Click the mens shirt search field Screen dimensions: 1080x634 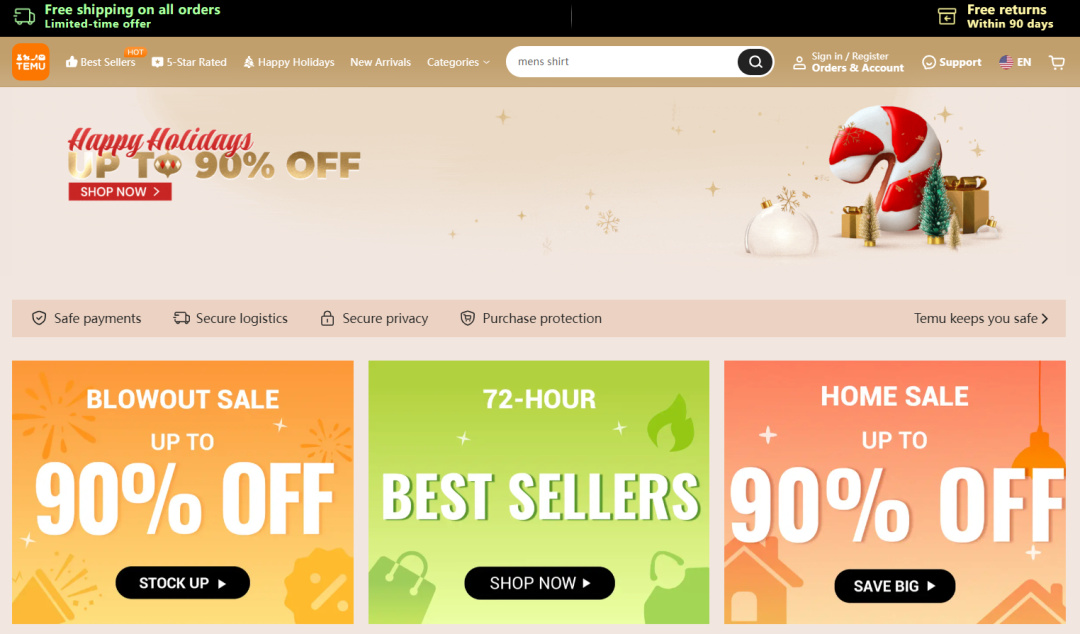tap(622, 62)
